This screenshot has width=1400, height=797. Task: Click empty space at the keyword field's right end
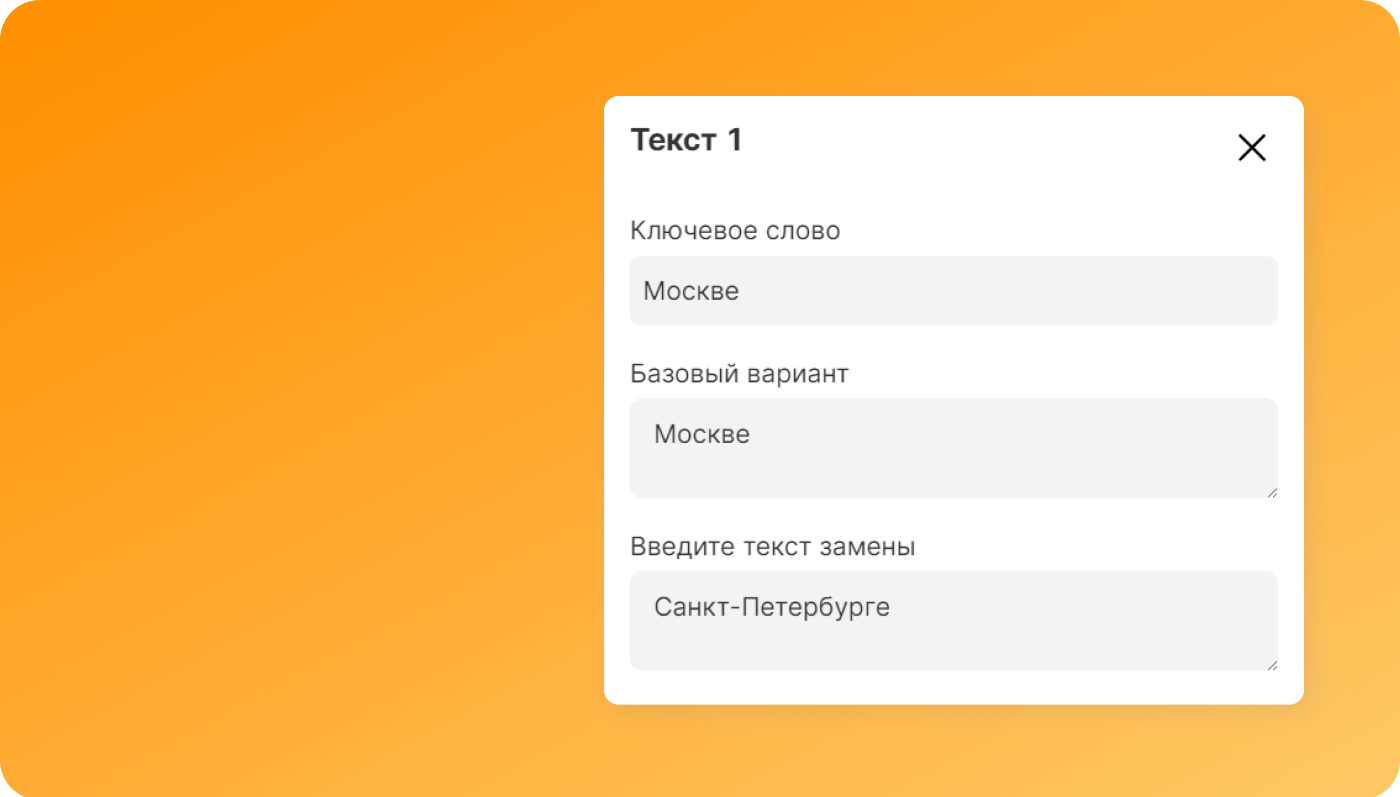[1200, 291]
